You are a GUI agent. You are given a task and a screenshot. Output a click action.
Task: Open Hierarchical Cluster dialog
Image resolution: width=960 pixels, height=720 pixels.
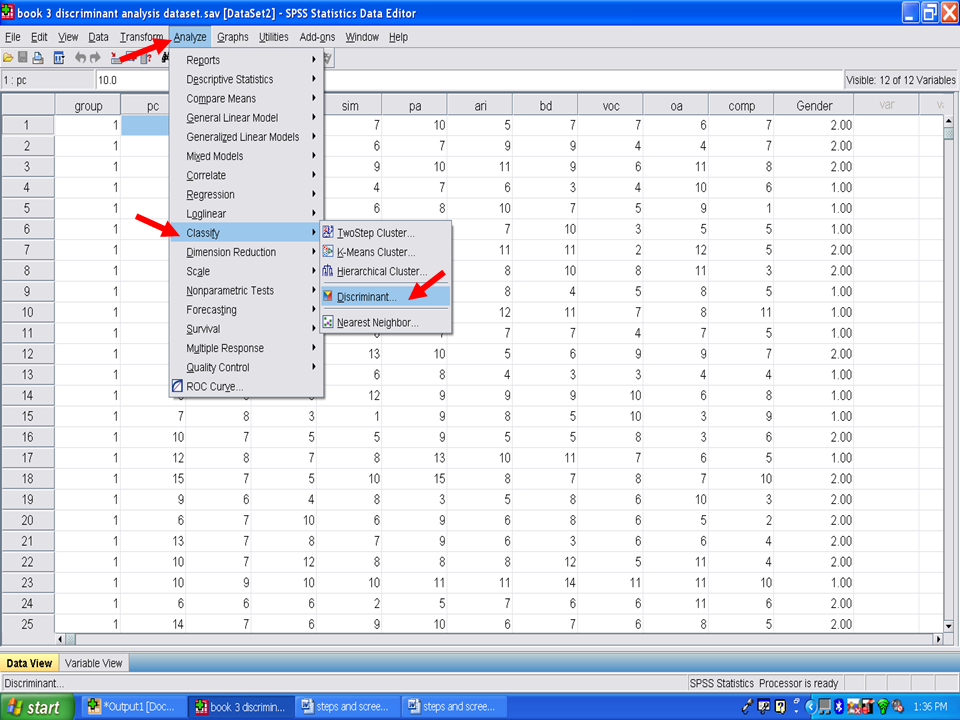point(381,271)
